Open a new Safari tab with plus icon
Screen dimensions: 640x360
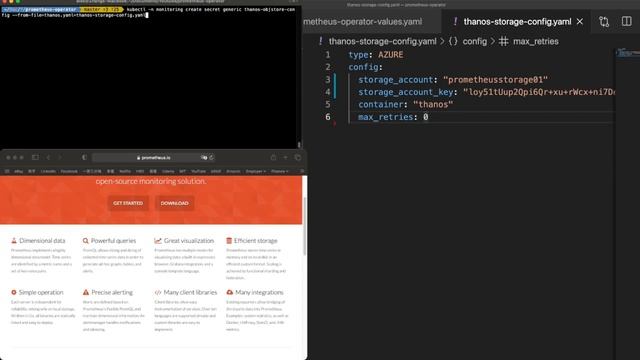(285, 157)
